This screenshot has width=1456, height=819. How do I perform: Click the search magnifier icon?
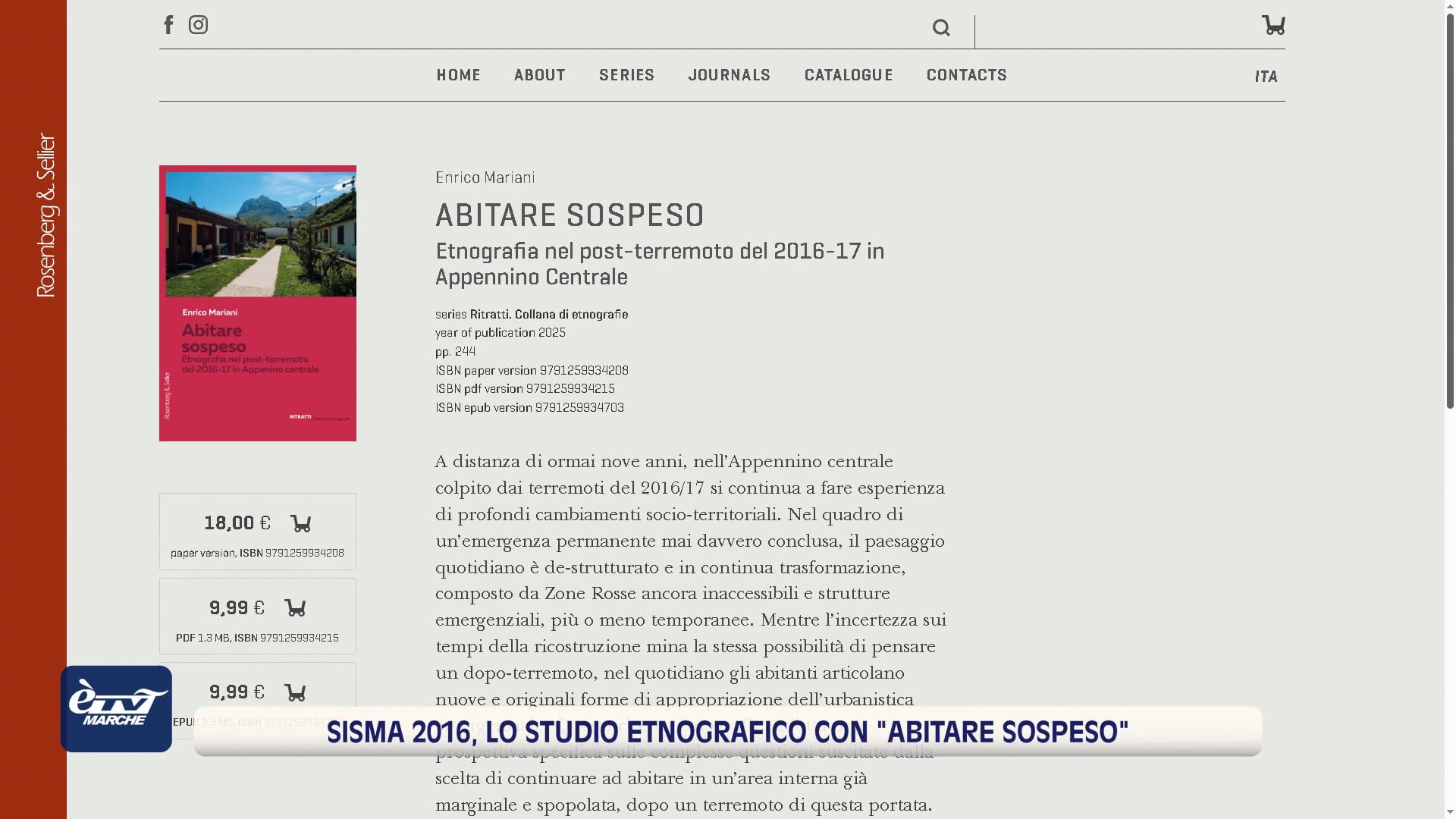click(941, 28)
